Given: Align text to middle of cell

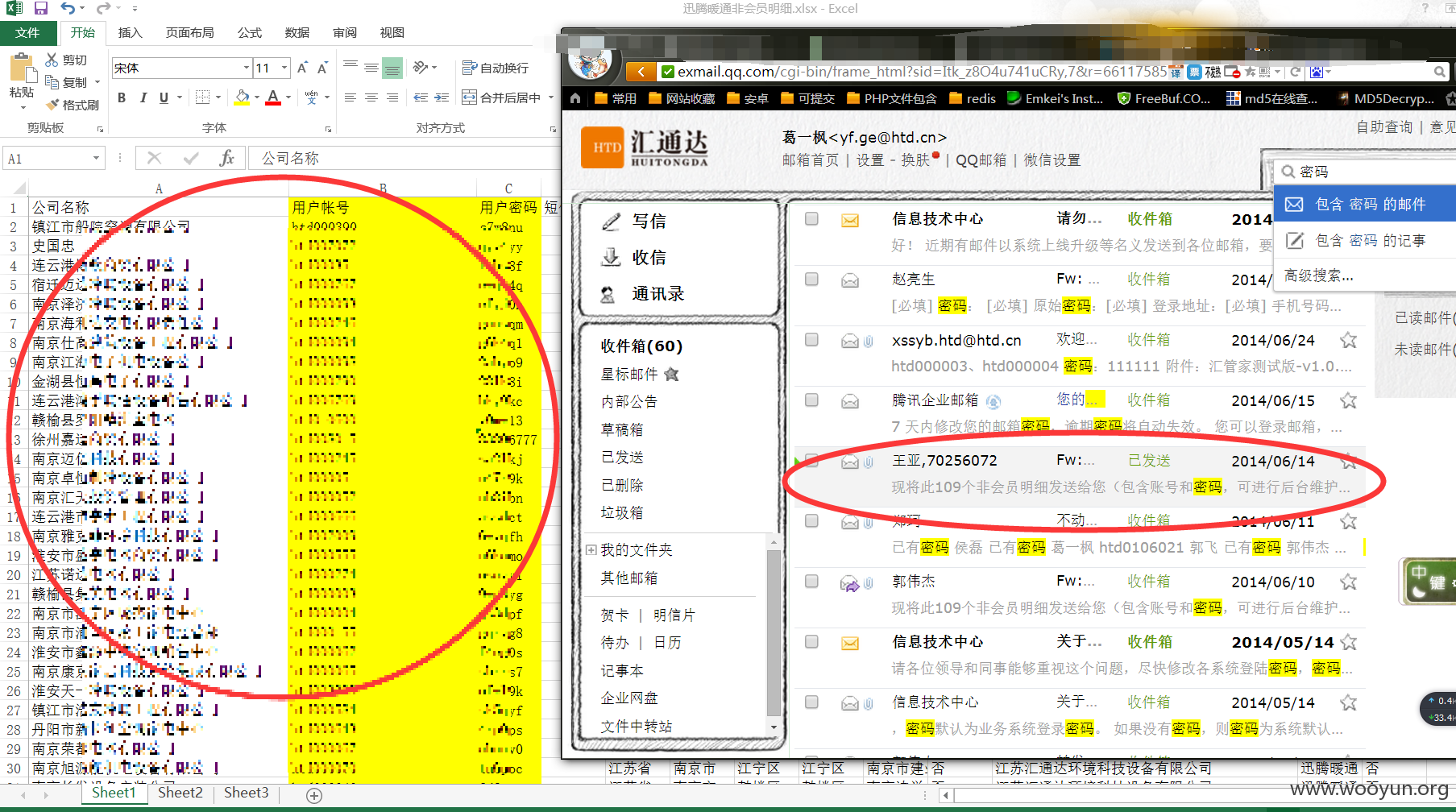Looking at the screenshot, I should point(371,68).
